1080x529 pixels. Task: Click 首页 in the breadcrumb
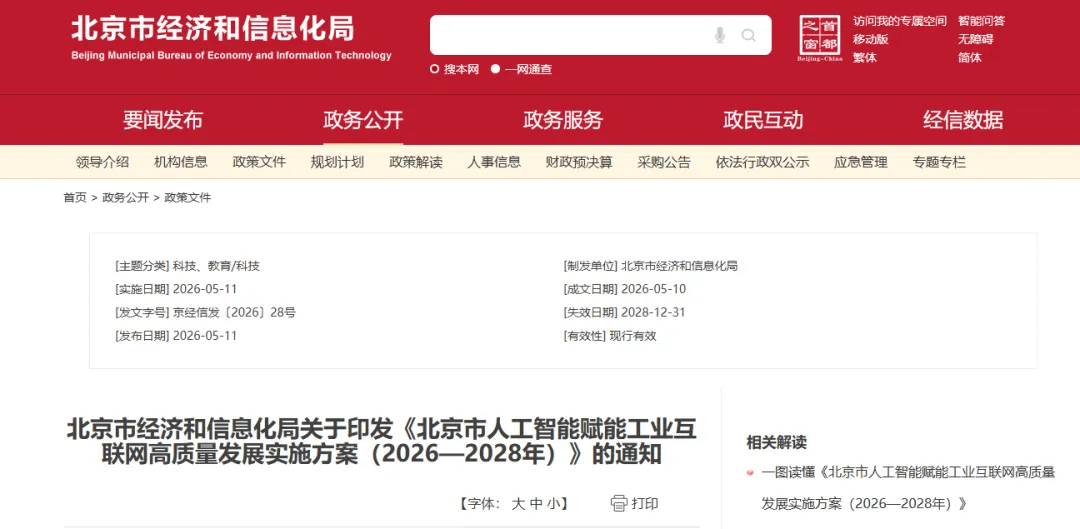75,198
